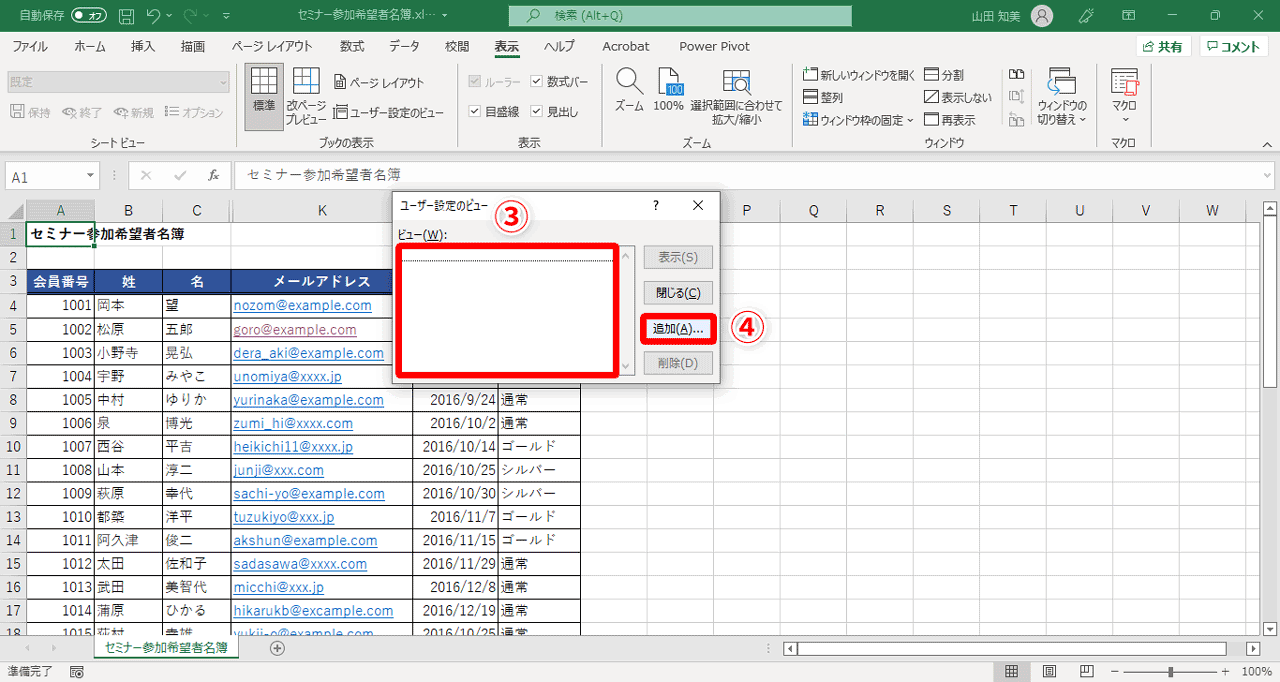Uncheck the Formula Bar (数式バー) checkbox
Viewport: 1280px width, 682px height.
pyautogui.click(x=537, y=81)
